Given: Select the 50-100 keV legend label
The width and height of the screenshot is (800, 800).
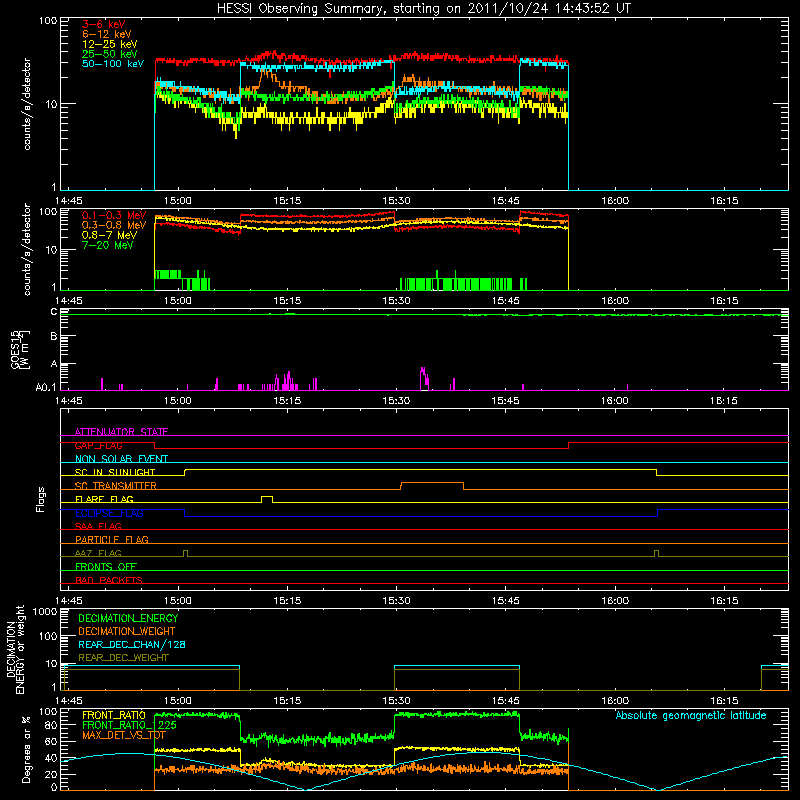Looking at the screenshot, I should [112, 63].
